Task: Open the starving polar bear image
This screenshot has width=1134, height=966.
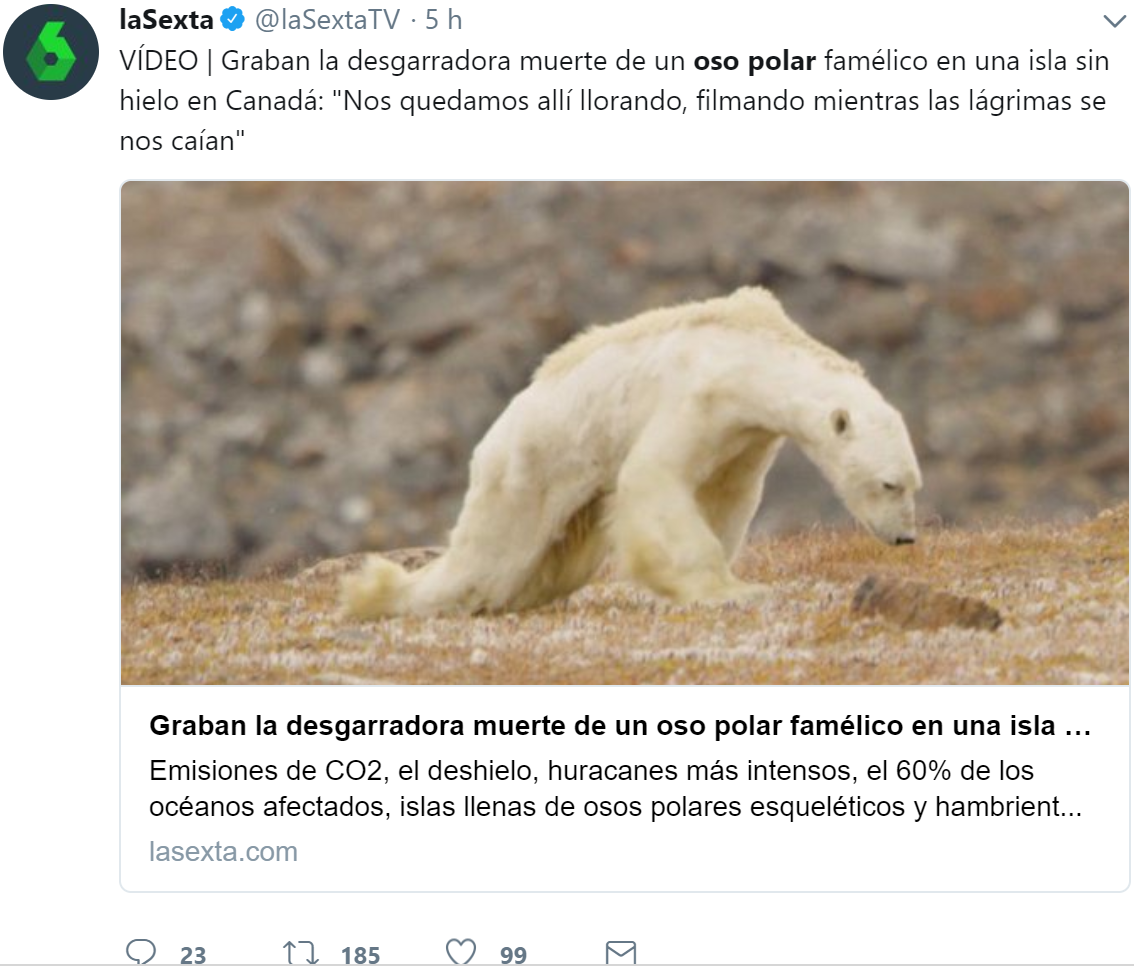Action: click(625, 432)
